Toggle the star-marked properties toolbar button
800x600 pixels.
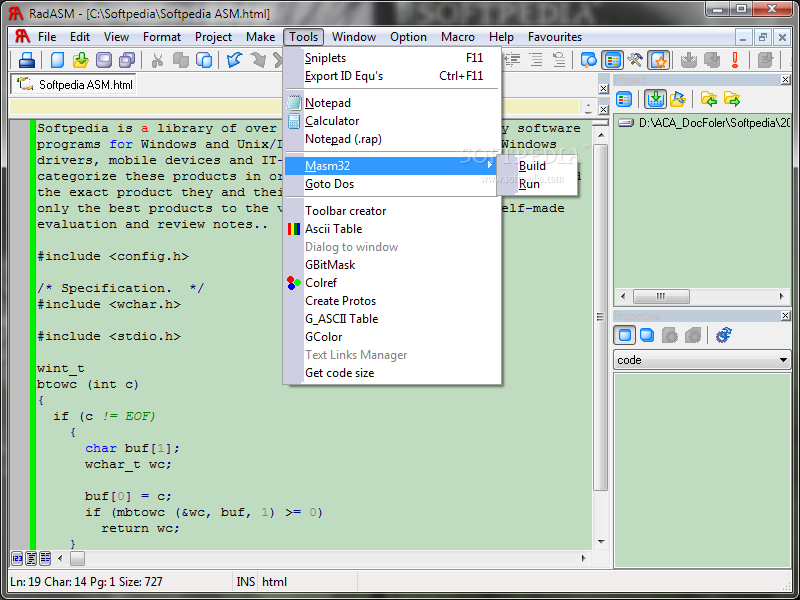659,60
